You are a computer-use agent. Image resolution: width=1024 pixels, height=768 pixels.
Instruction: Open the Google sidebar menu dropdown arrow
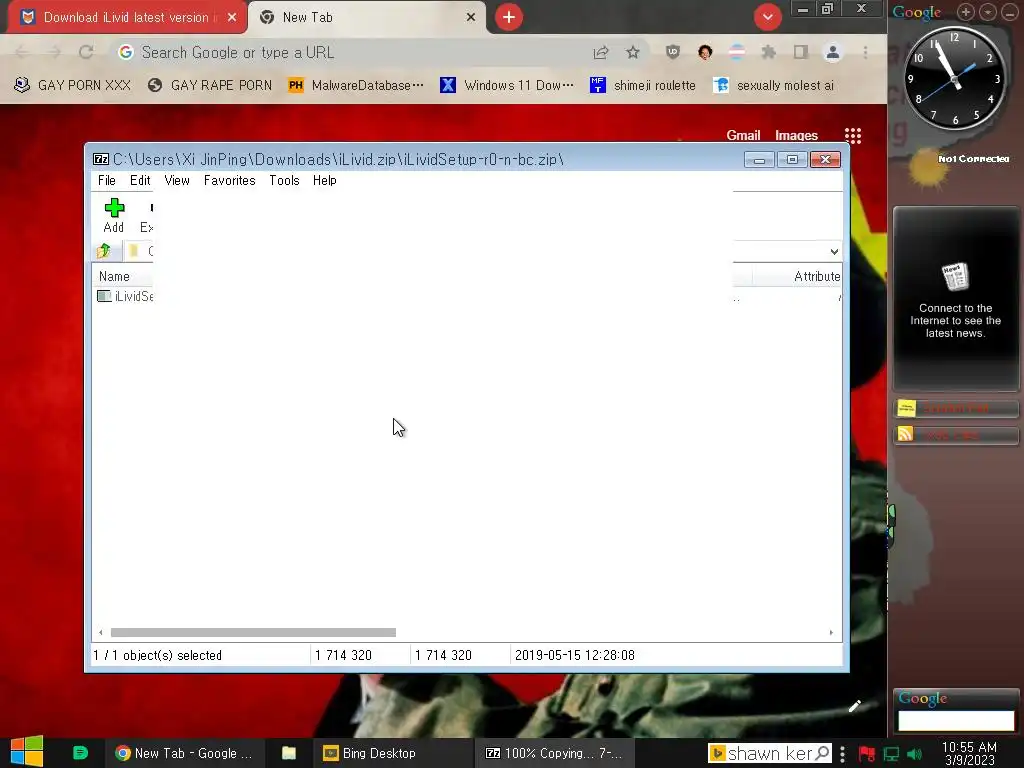[x=988, y=12]
